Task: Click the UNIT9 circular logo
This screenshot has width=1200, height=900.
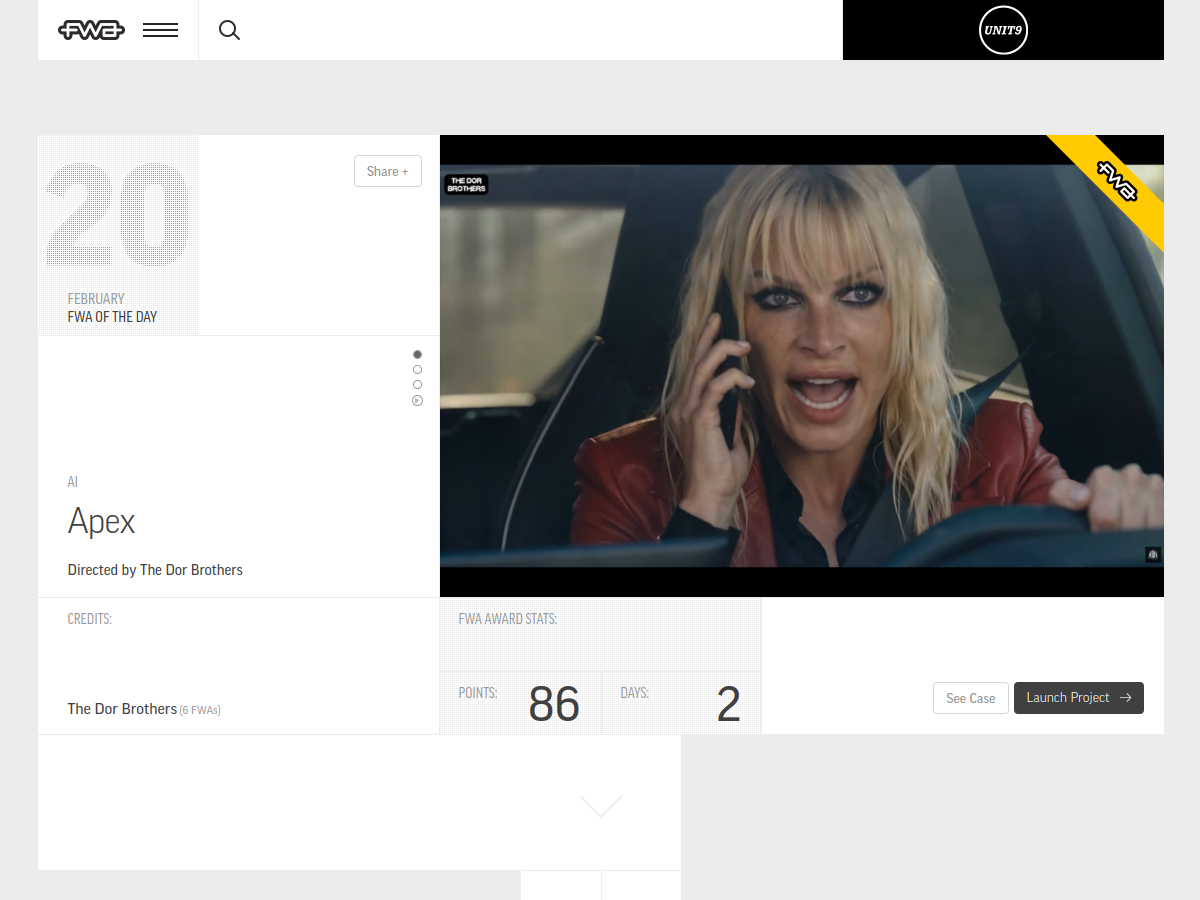Action: coord(1003,30)
